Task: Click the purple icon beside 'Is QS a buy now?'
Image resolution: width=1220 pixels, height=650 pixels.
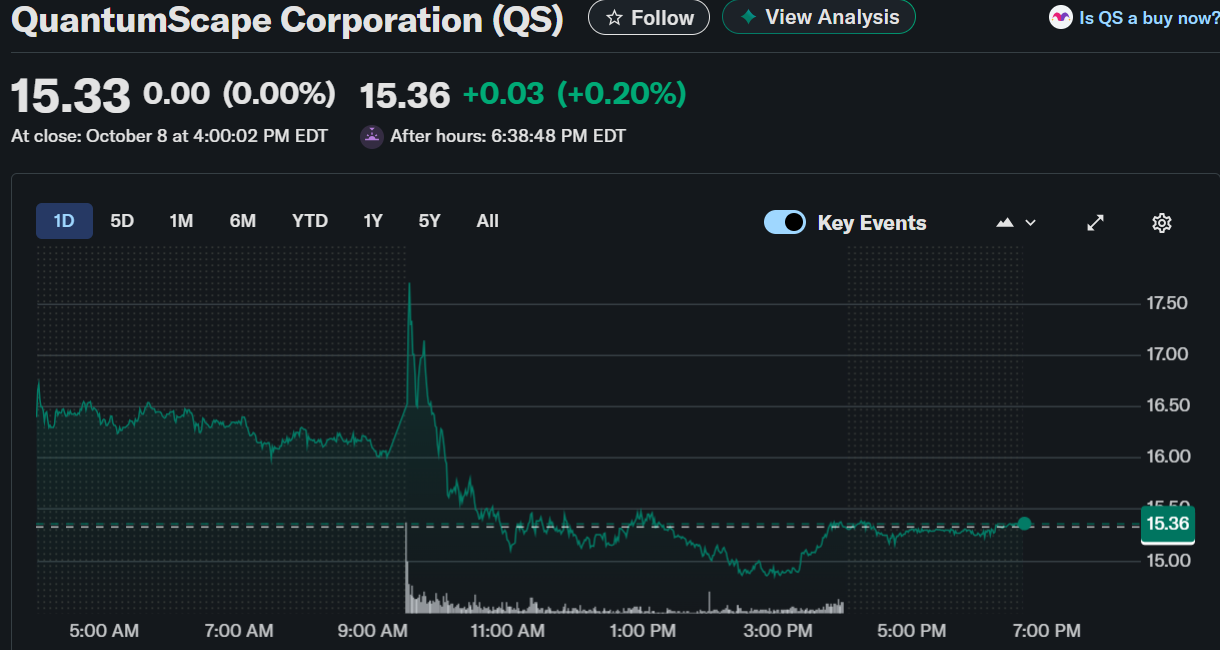Action: [x=1060, y=17]
